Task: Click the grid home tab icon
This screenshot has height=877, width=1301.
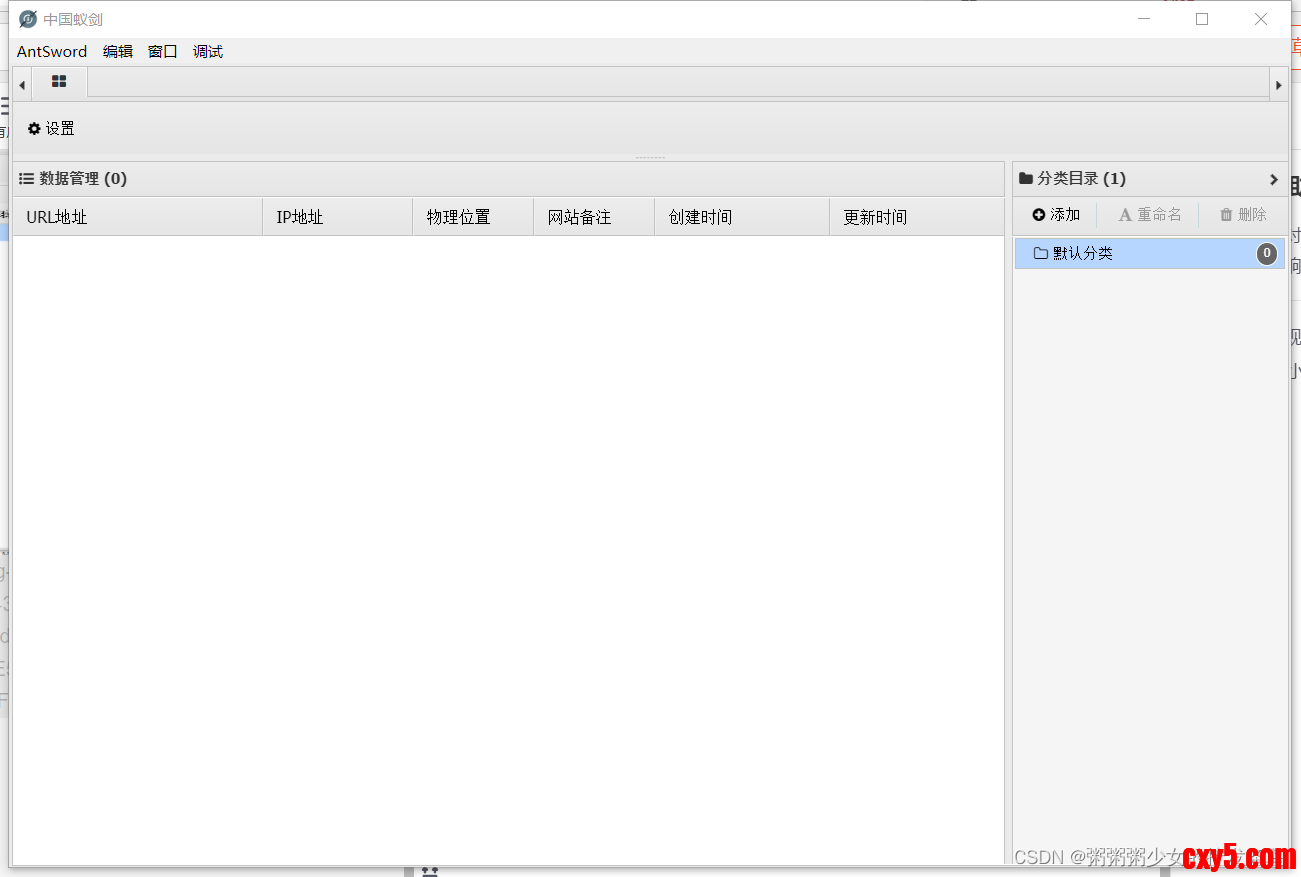Action: (x=59, y=82)
